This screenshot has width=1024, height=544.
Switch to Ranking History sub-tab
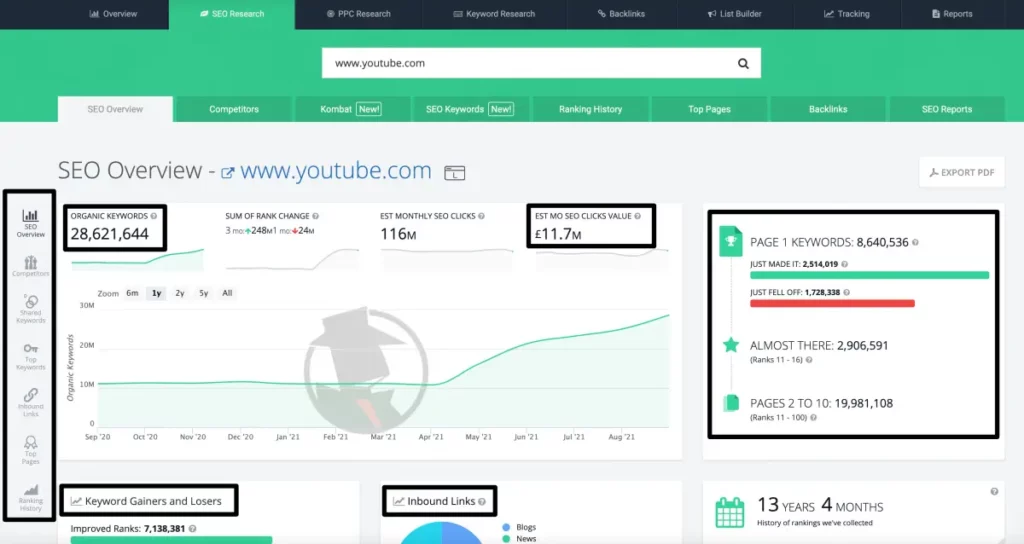click(x=590, y=109)
